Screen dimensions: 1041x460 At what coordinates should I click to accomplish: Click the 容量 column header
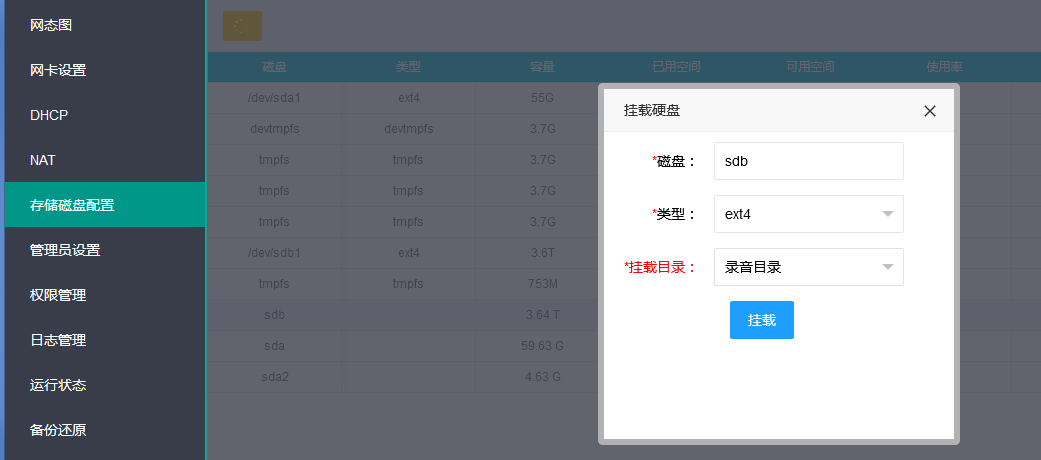tap(542, 67)
